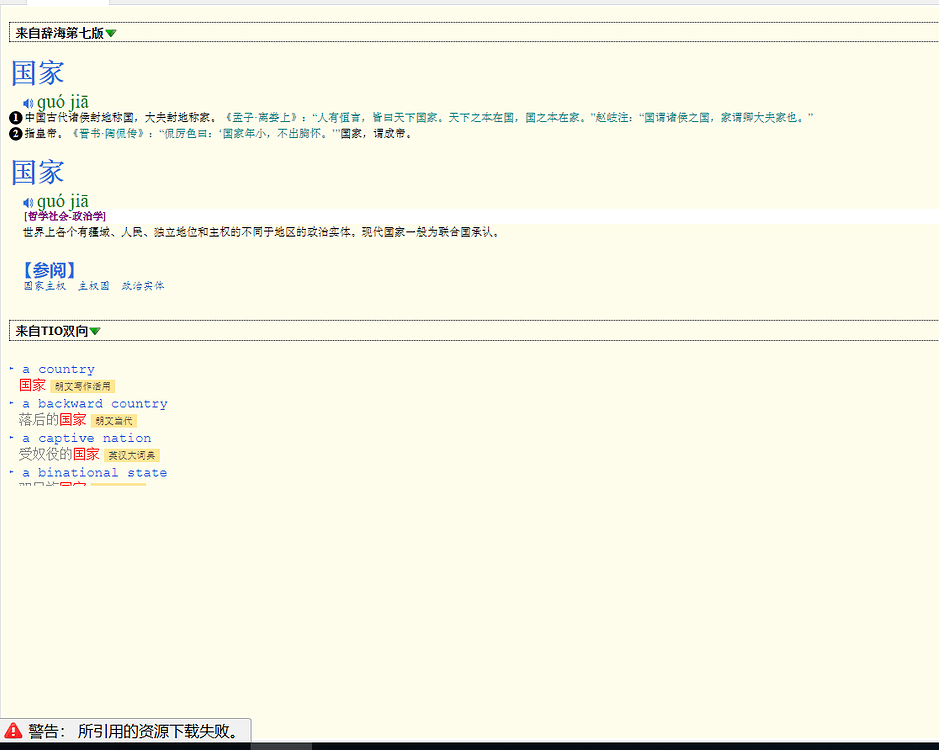Screen dimensions: 939x750
Task: Click the definition starting 世界上各个有疆域
Action: pos(262,232)
